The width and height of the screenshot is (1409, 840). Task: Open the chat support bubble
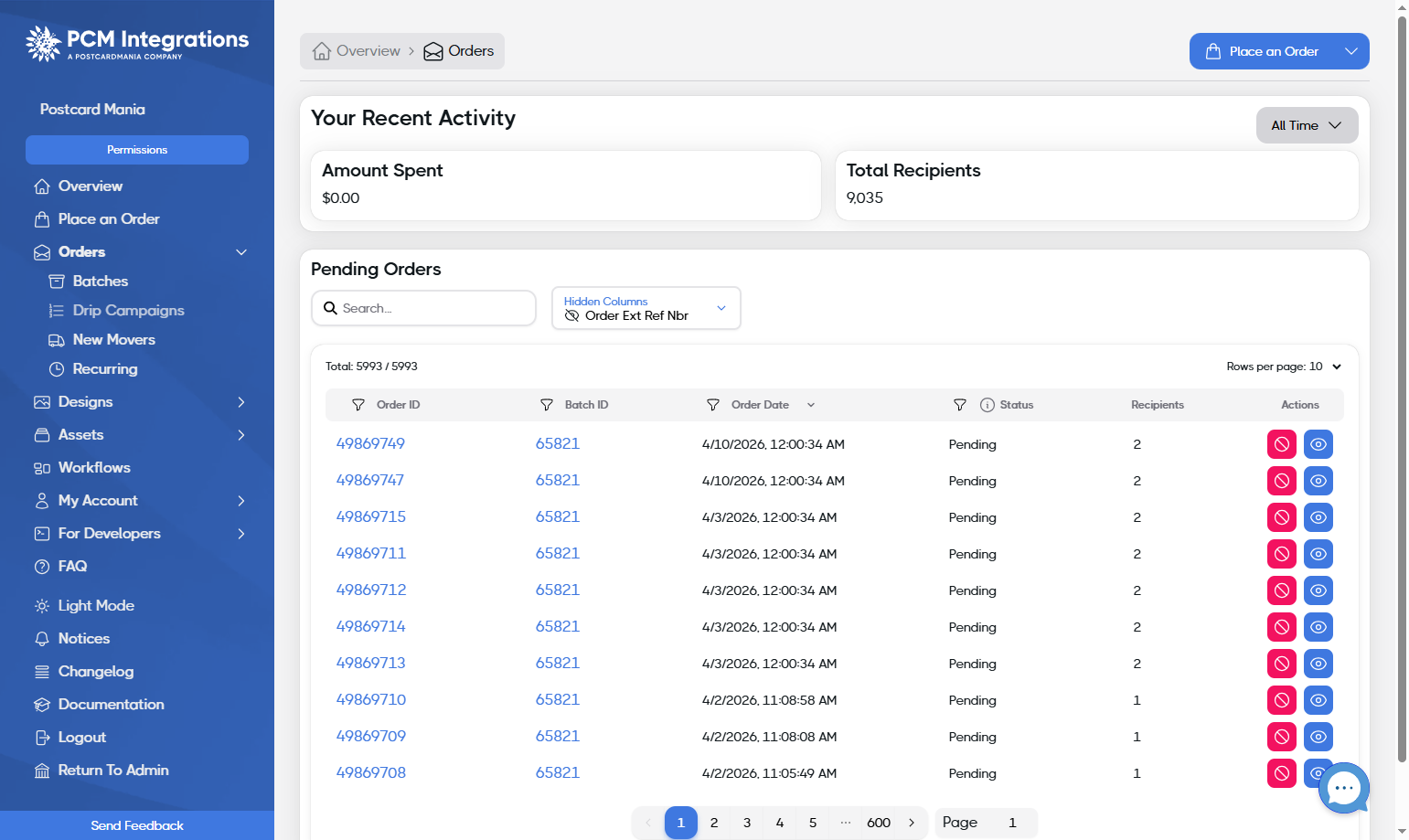coord(1343,788)
